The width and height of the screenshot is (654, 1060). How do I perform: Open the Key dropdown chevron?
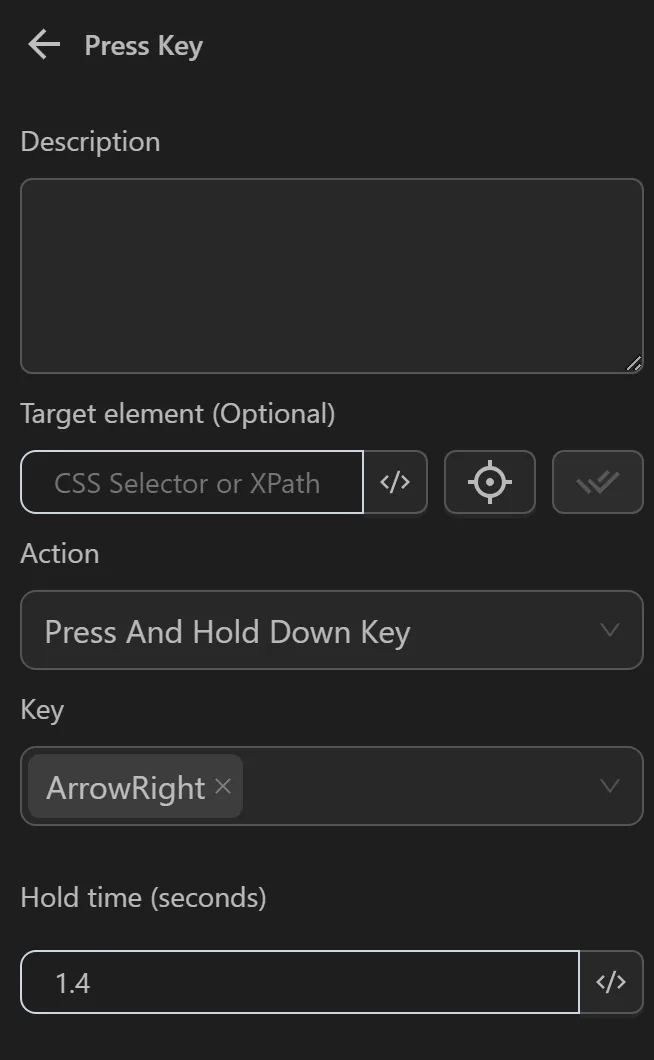(x=611, y=786)
